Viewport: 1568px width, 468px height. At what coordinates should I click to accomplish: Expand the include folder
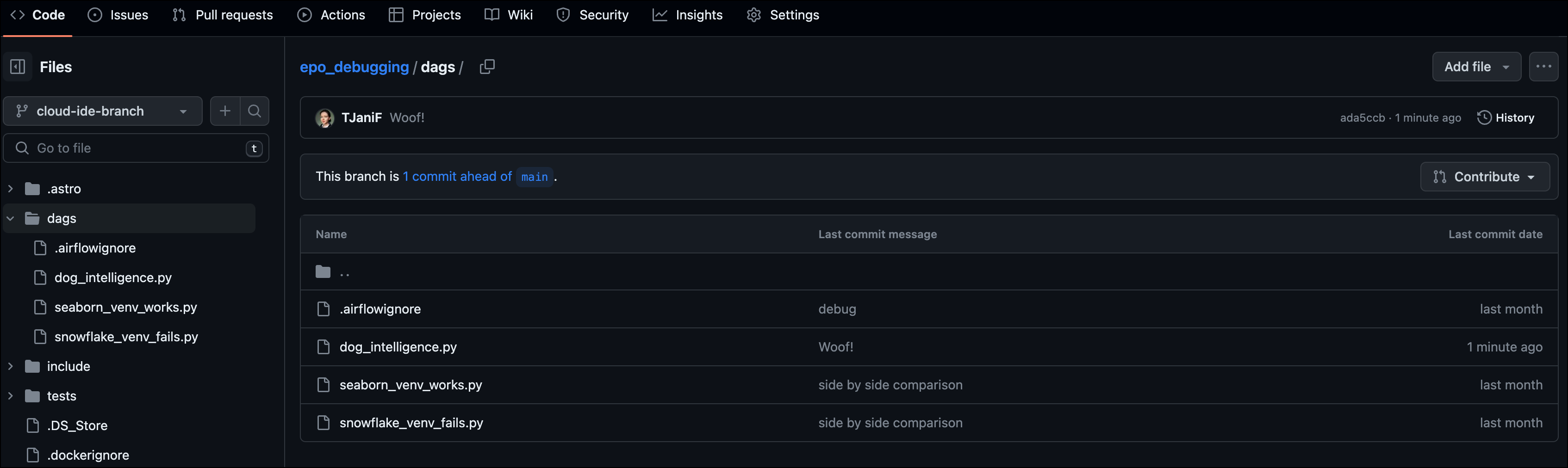[x=10, y=366]
